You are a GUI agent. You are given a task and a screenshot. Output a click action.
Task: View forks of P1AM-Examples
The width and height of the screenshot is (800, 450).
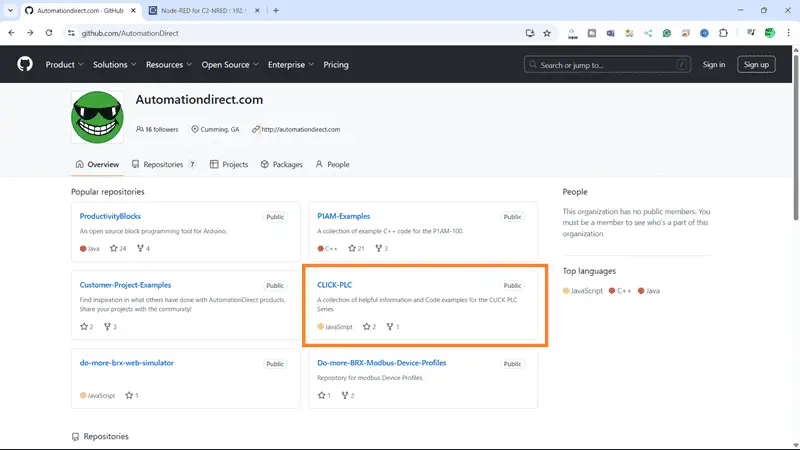(x=382, y=248)
